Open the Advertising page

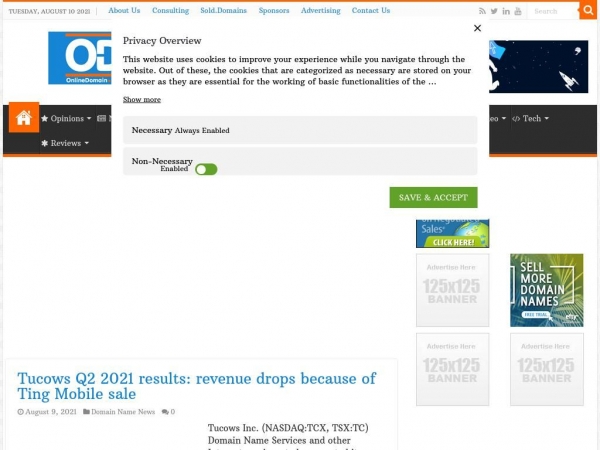(x=321, y=10)
